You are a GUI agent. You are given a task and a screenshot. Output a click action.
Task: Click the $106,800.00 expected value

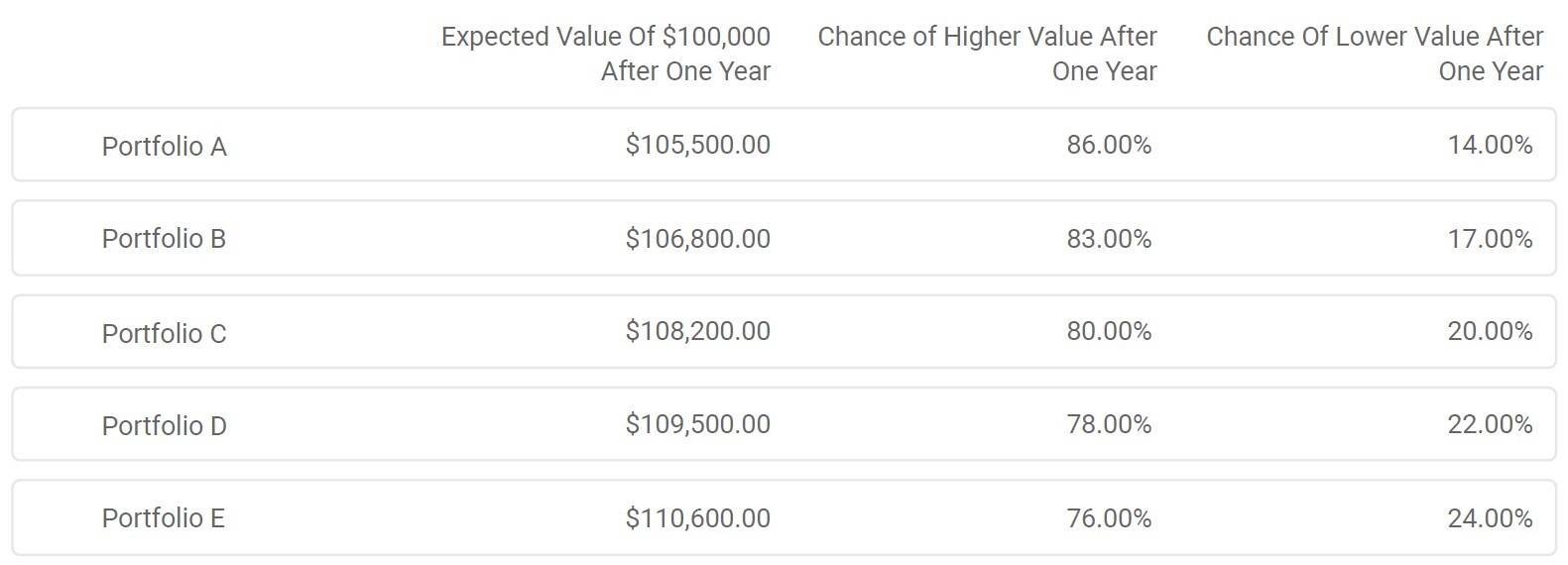pyautogui.click(x=698, y=239)
